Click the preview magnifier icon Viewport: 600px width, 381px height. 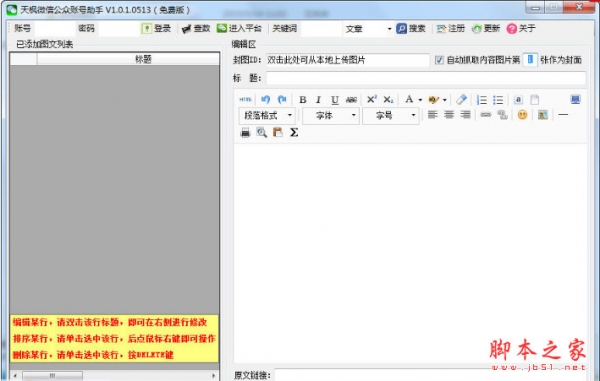click(x=262, y=132)
